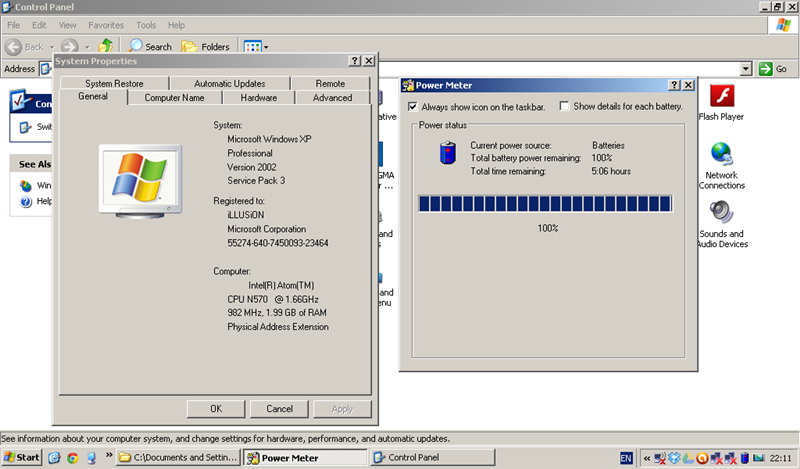The height and width of the screenshot is (469, 800).
Task: Open the Views dropdown arrow
Action: pyautogui.click(x=266, y=47)
